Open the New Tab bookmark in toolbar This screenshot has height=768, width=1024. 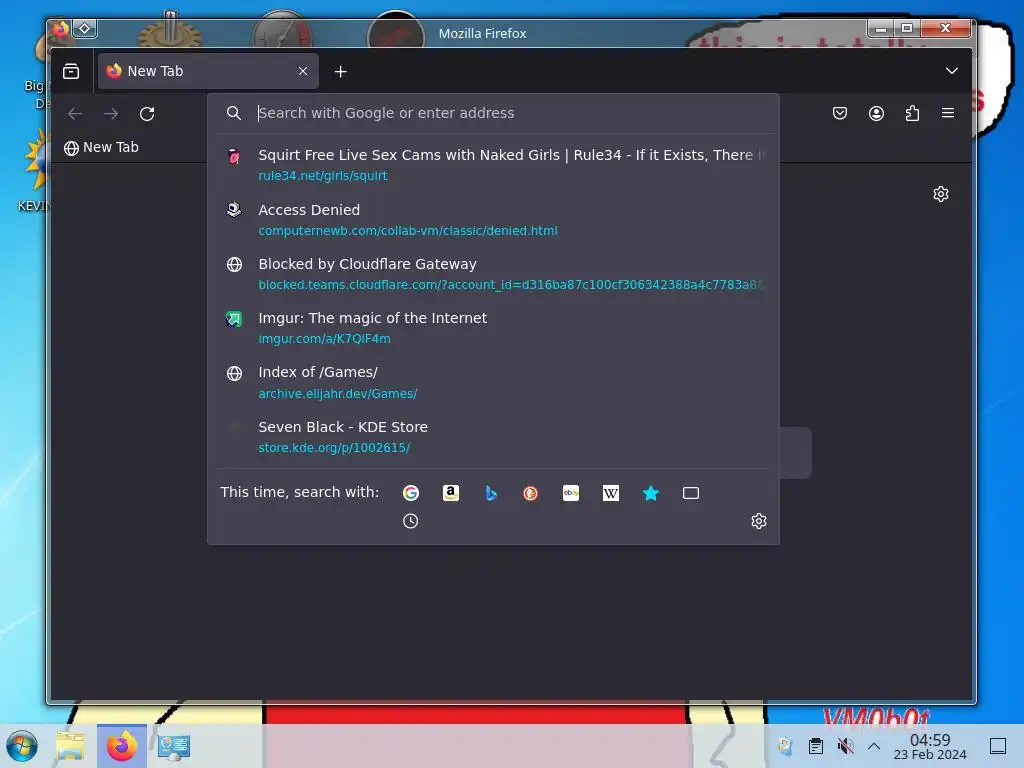pos(101,148)
